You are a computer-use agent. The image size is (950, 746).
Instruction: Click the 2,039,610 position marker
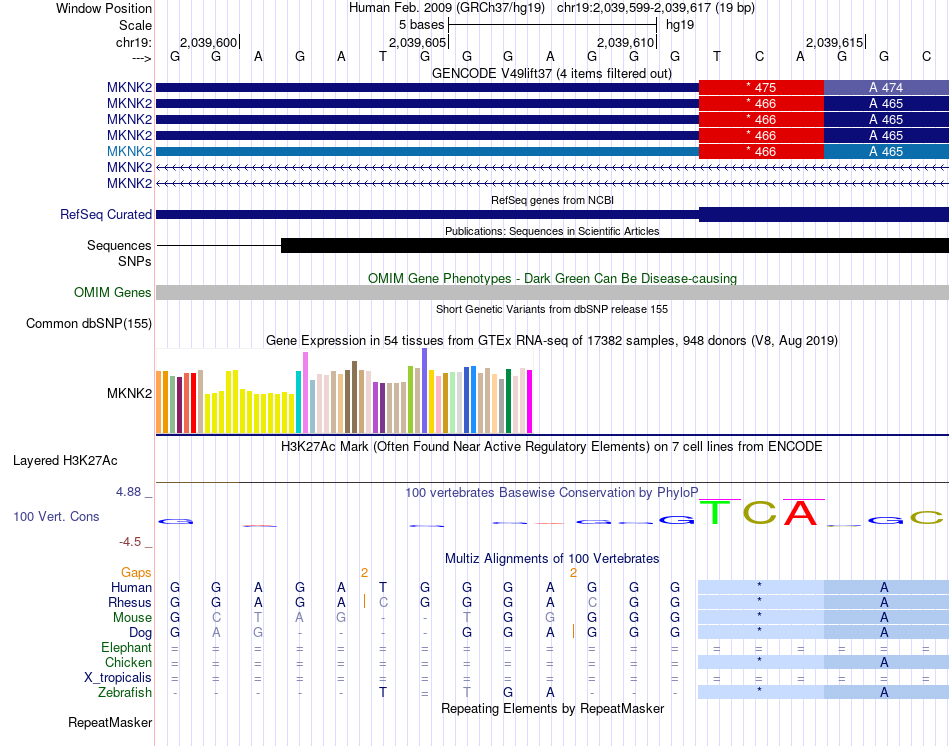pos(626,42)
